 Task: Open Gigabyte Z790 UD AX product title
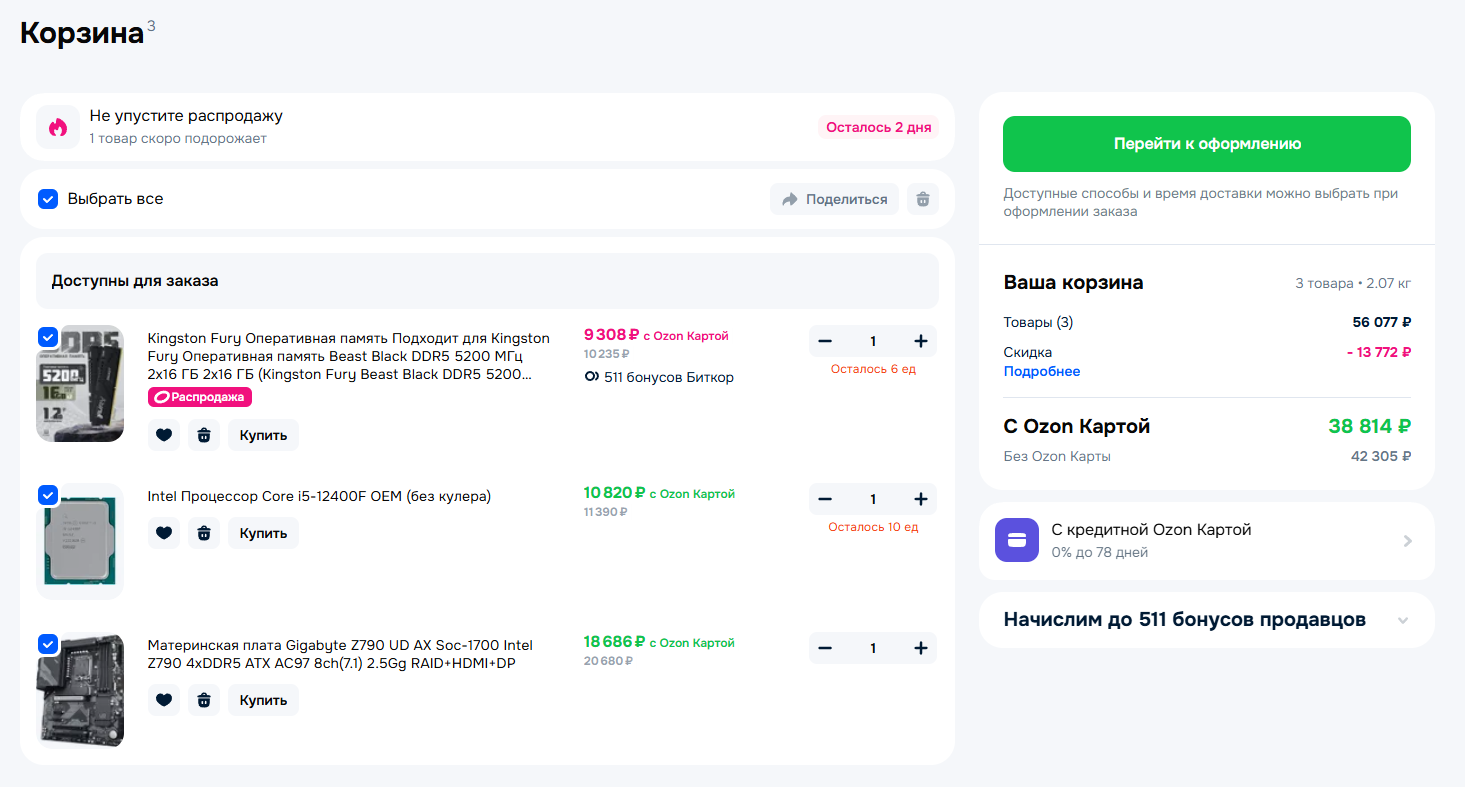click(340, 654)
